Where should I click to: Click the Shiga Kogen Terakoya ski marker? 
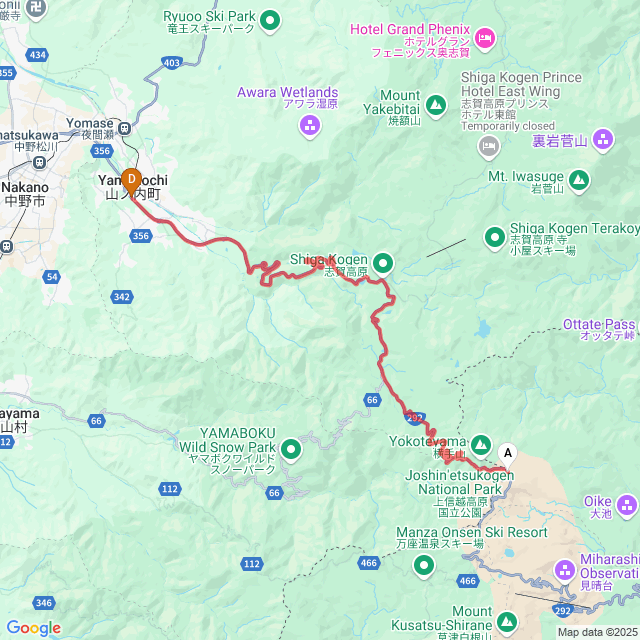(x=495, y=238)
